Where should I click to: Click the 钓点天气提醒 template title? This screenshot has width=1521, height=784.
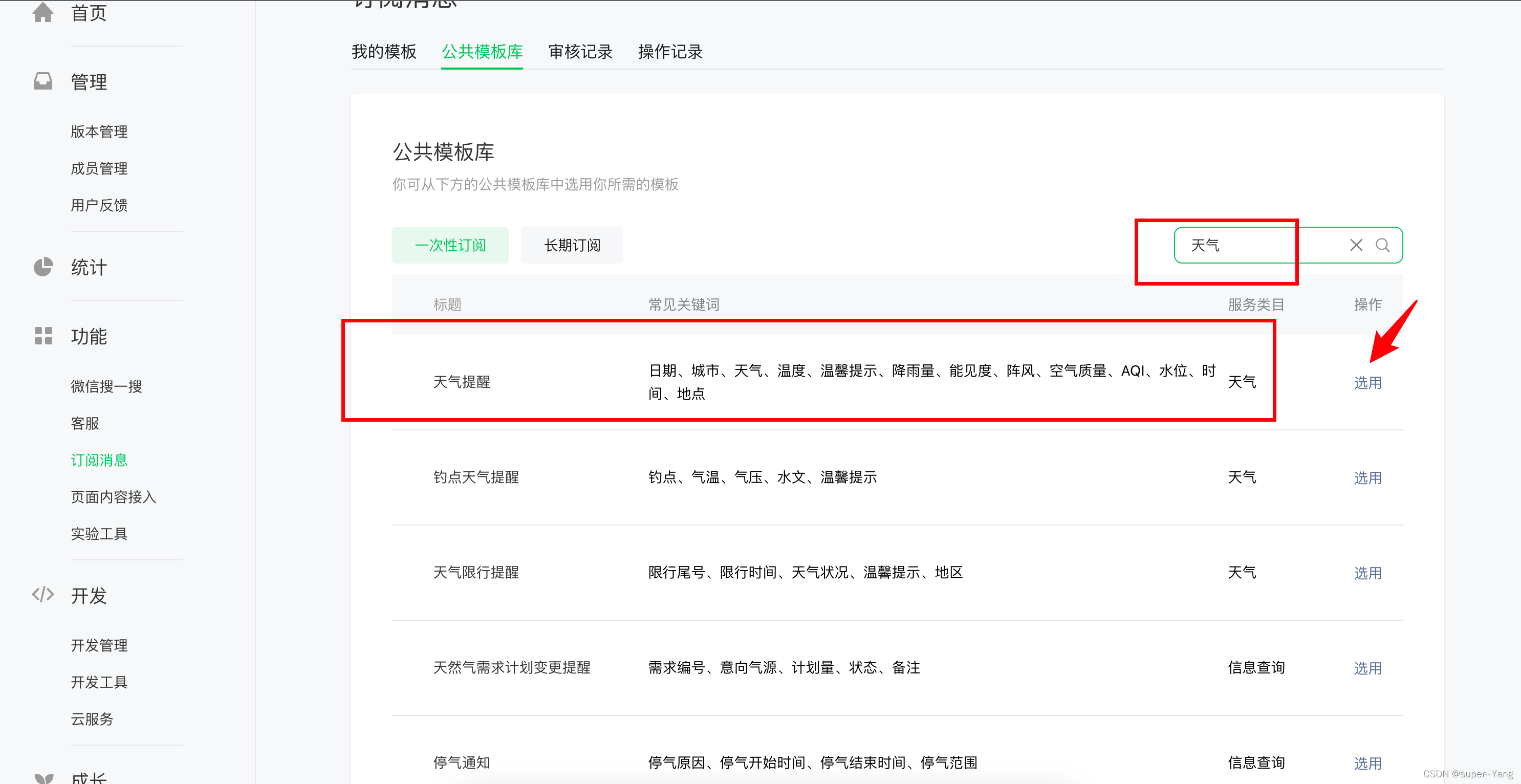pyautogui.click(x=476, y=477)
